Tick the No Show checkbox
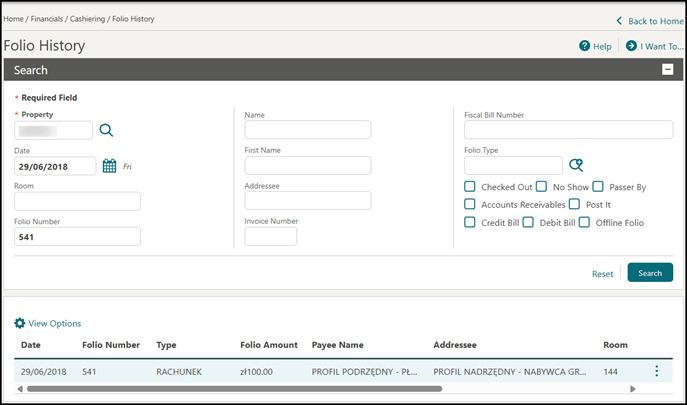 (x=542, y=187)
